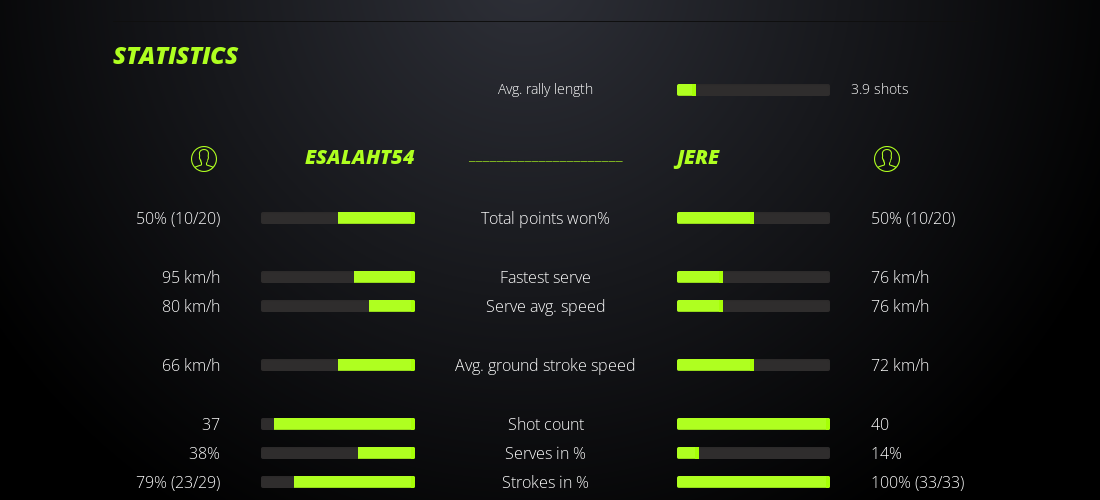
Task: Click ESALAHT54's 95 km/h fastest serve value
Action: click(x=191, y=277)
